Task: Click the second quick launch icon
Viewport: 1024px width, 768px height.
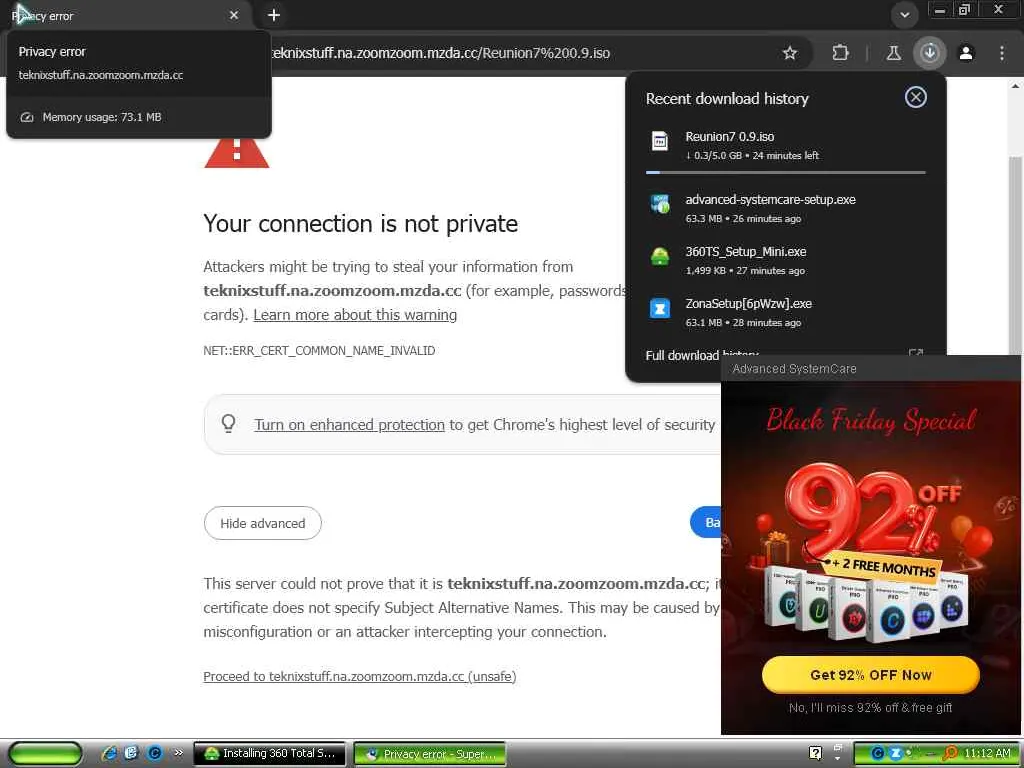Action: (131, 753)
